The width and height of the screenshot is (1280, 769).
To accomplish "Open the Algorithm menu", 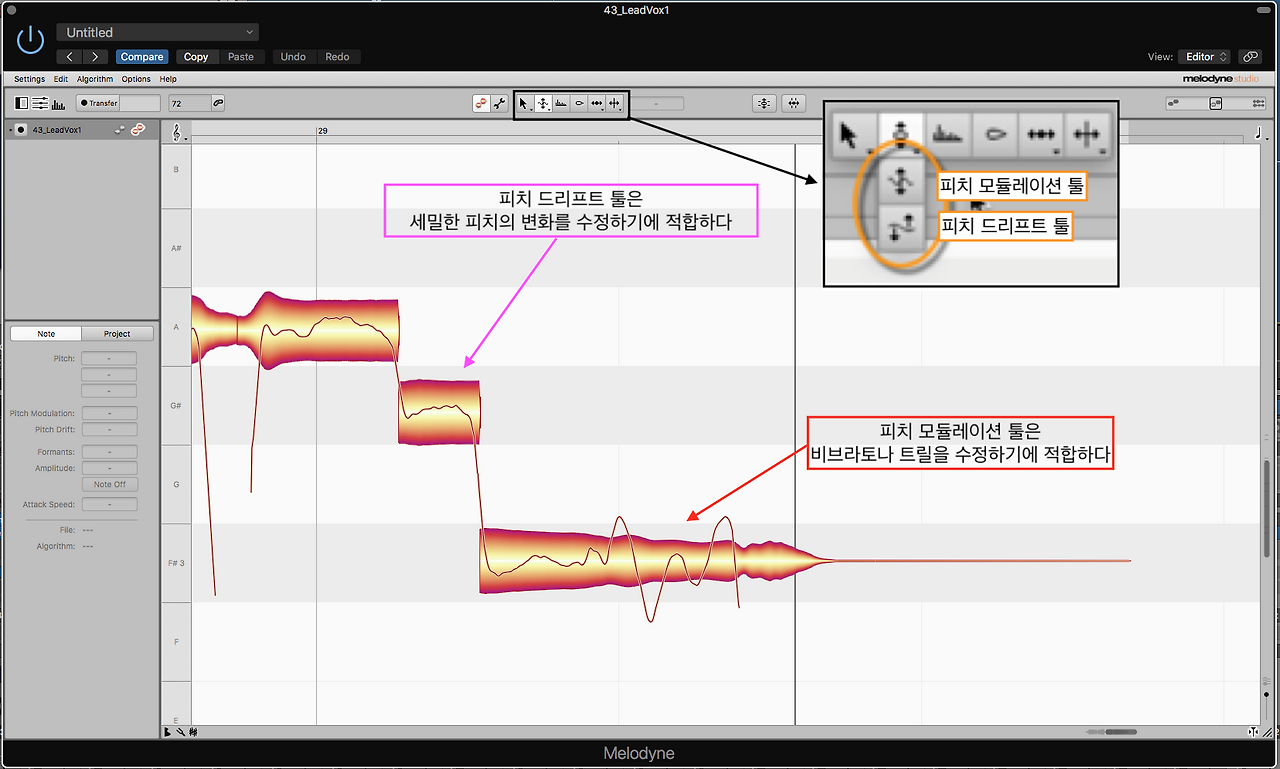I will point(95,79).
